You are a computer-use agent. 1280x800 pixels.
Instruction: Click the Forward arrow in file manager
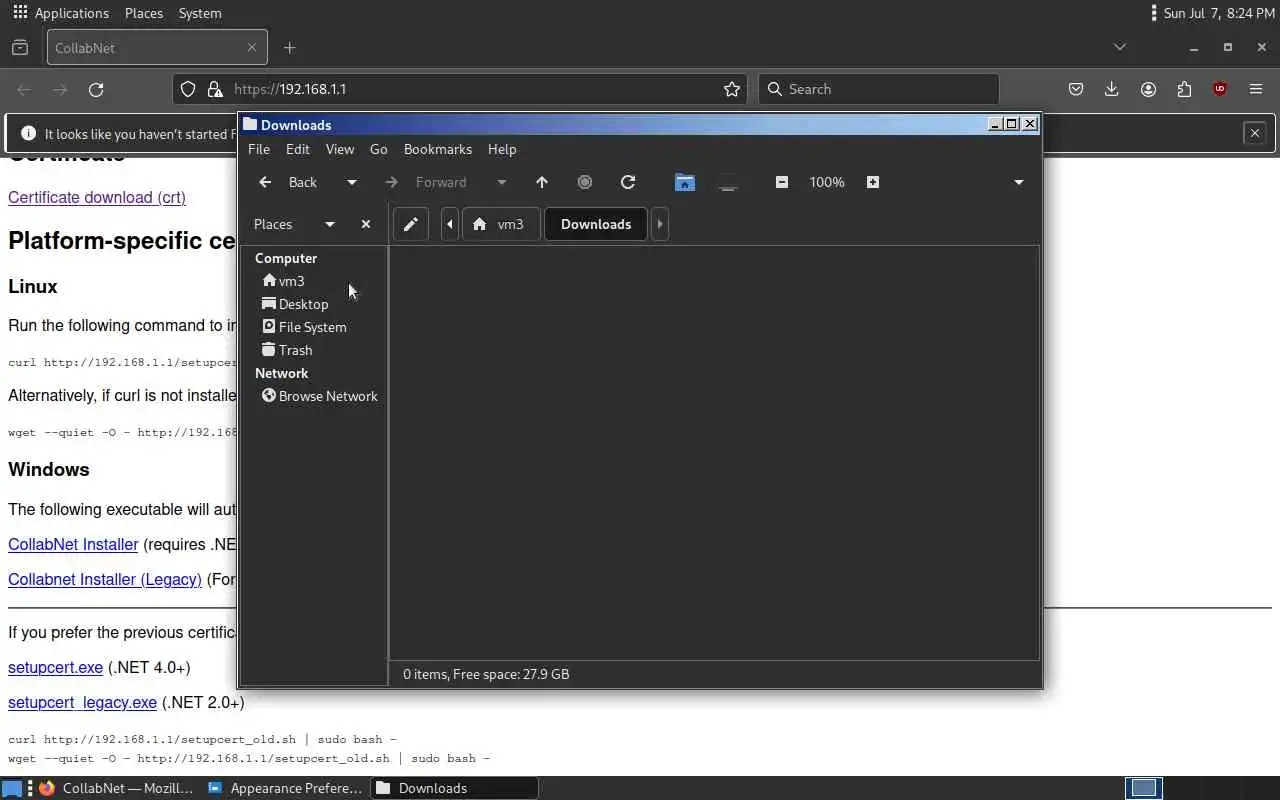point(428,182)
